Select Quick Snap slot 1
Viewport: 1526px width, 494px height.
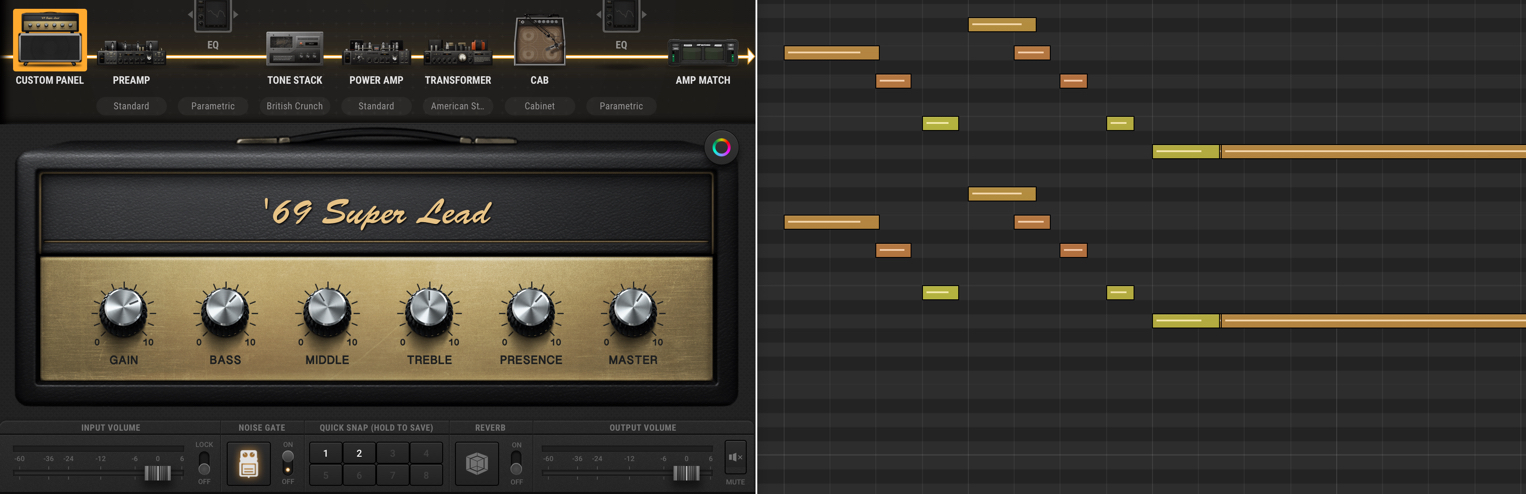325,453
